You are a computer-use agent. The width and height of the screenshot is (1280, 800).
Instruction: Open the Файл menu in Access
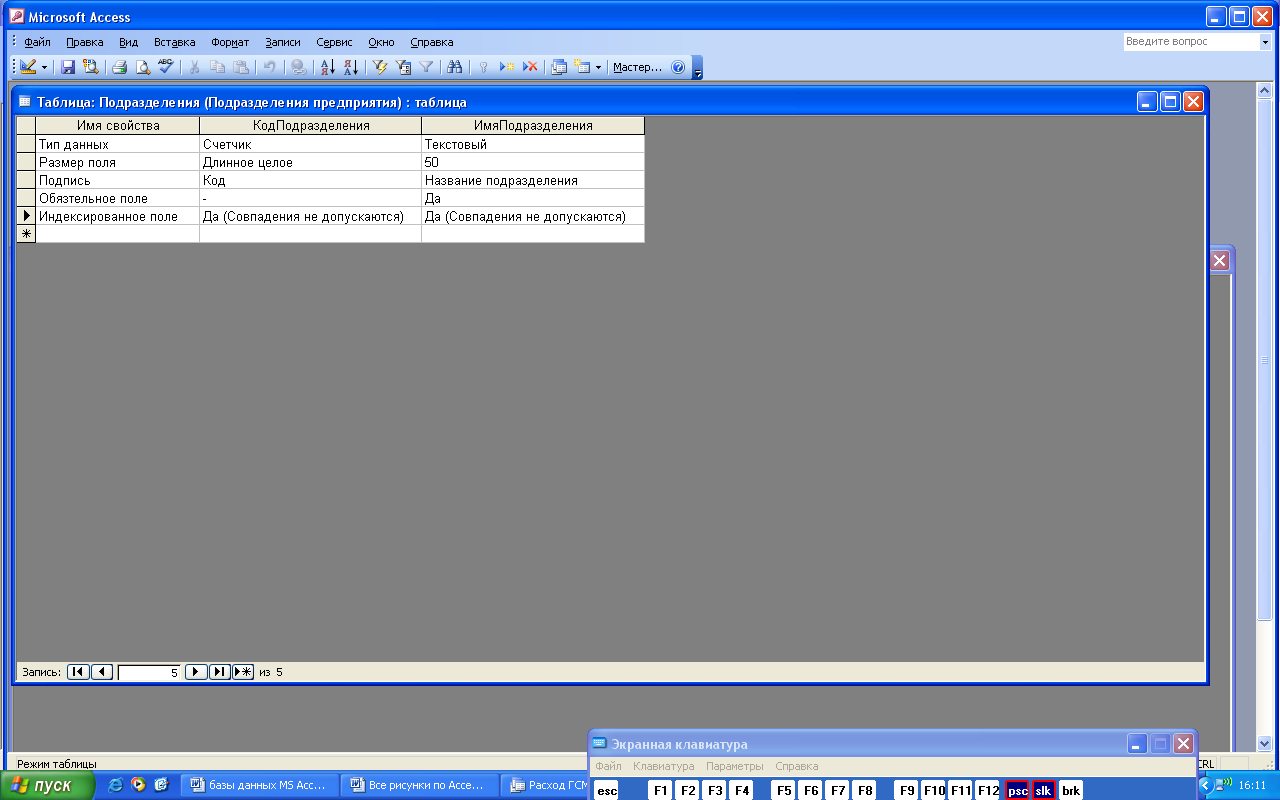pyautogui.click(x=37, y=42)
